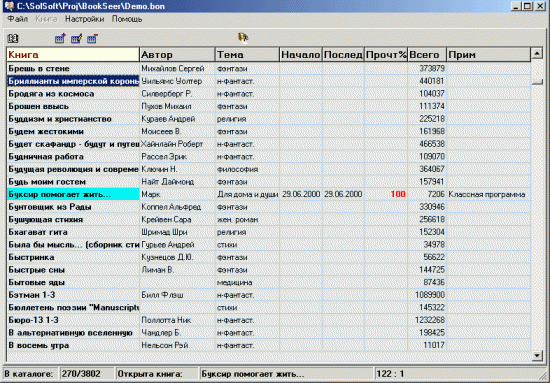This screenshot has width=550, height=383.
Task: Open the Книга menu
Action: point(46,19)
